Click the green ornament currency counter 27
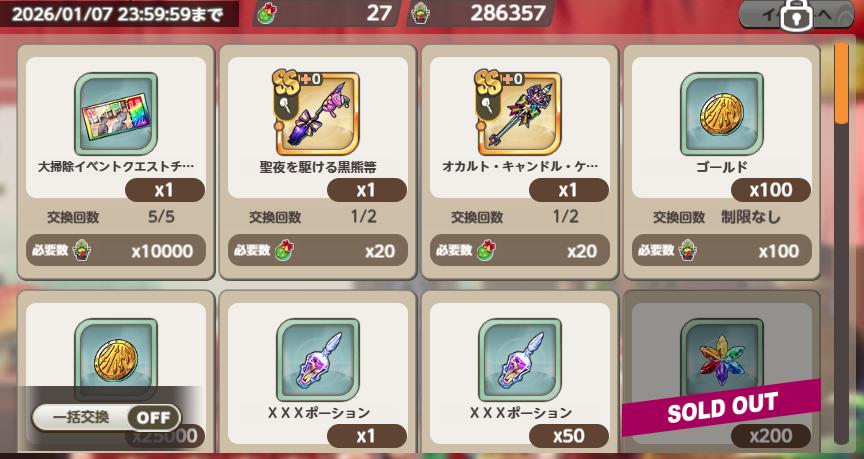 coord(327,13)
